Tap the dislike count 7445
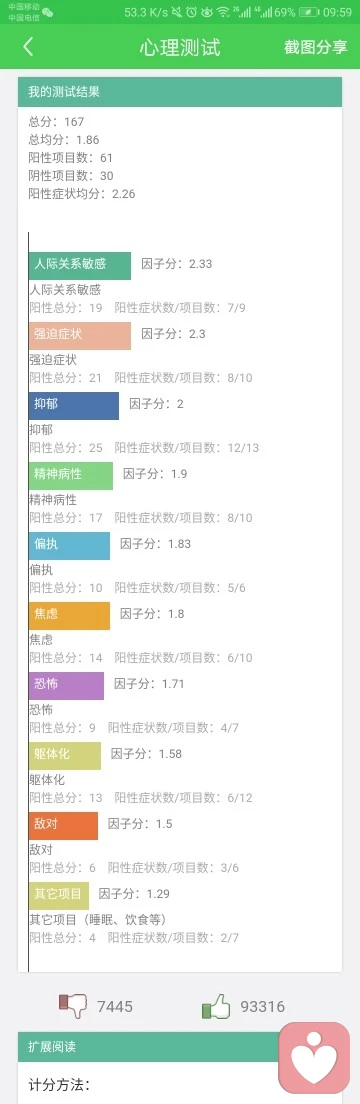 (x=115, y=1007)
